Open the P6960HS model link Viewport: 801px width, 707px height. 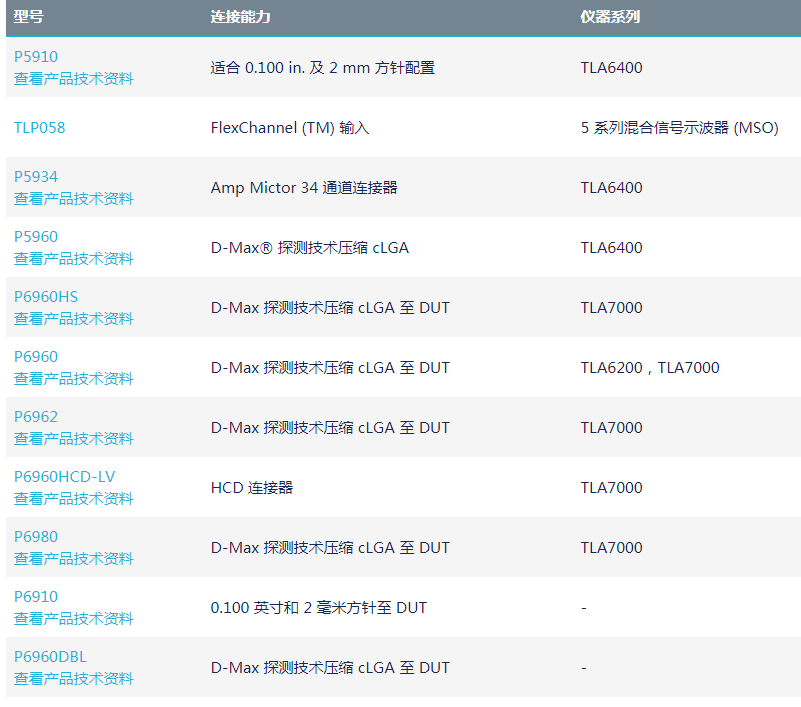click(x=46, y=297)
